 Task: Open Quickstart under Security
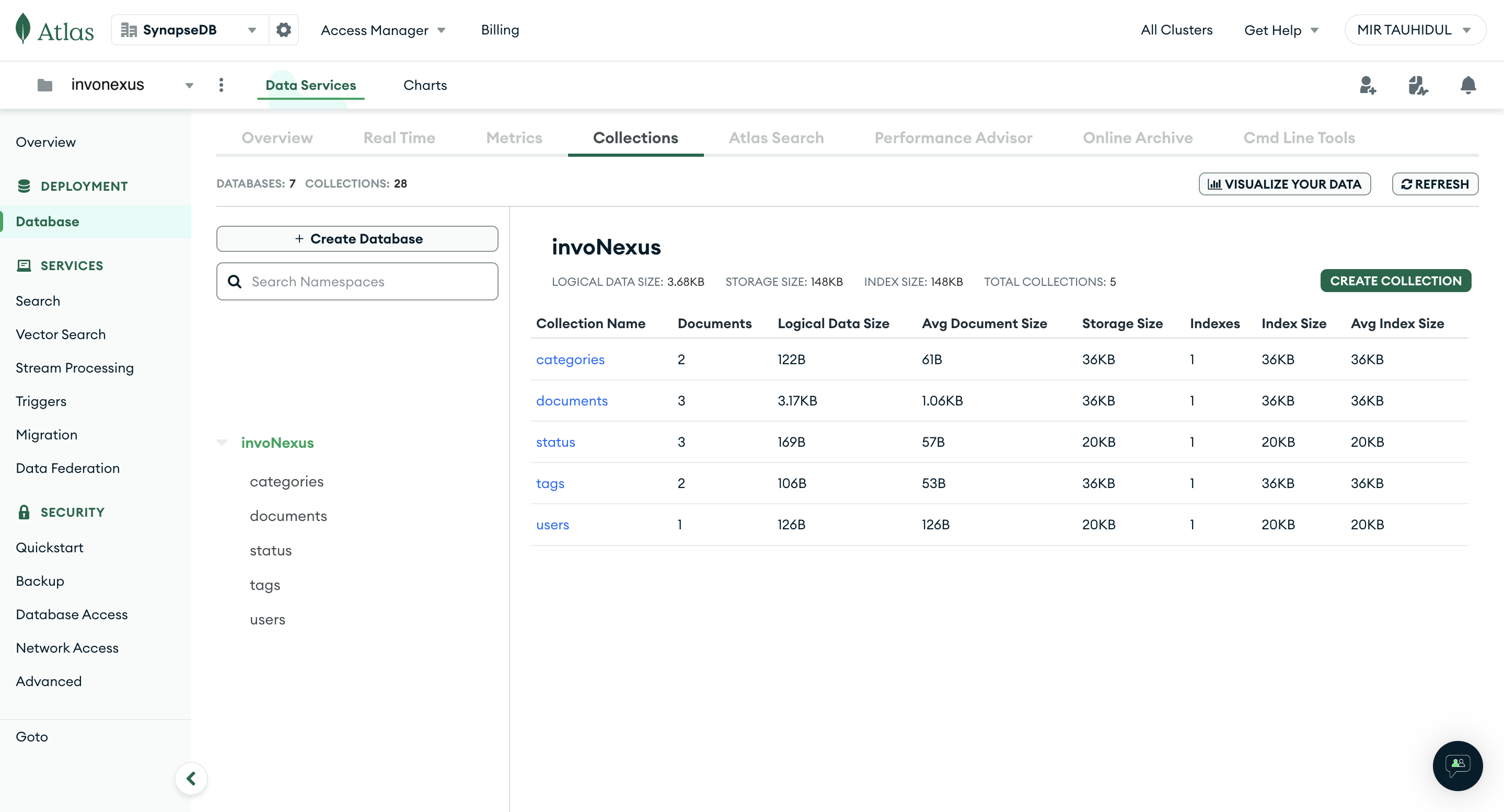[50, 547]
